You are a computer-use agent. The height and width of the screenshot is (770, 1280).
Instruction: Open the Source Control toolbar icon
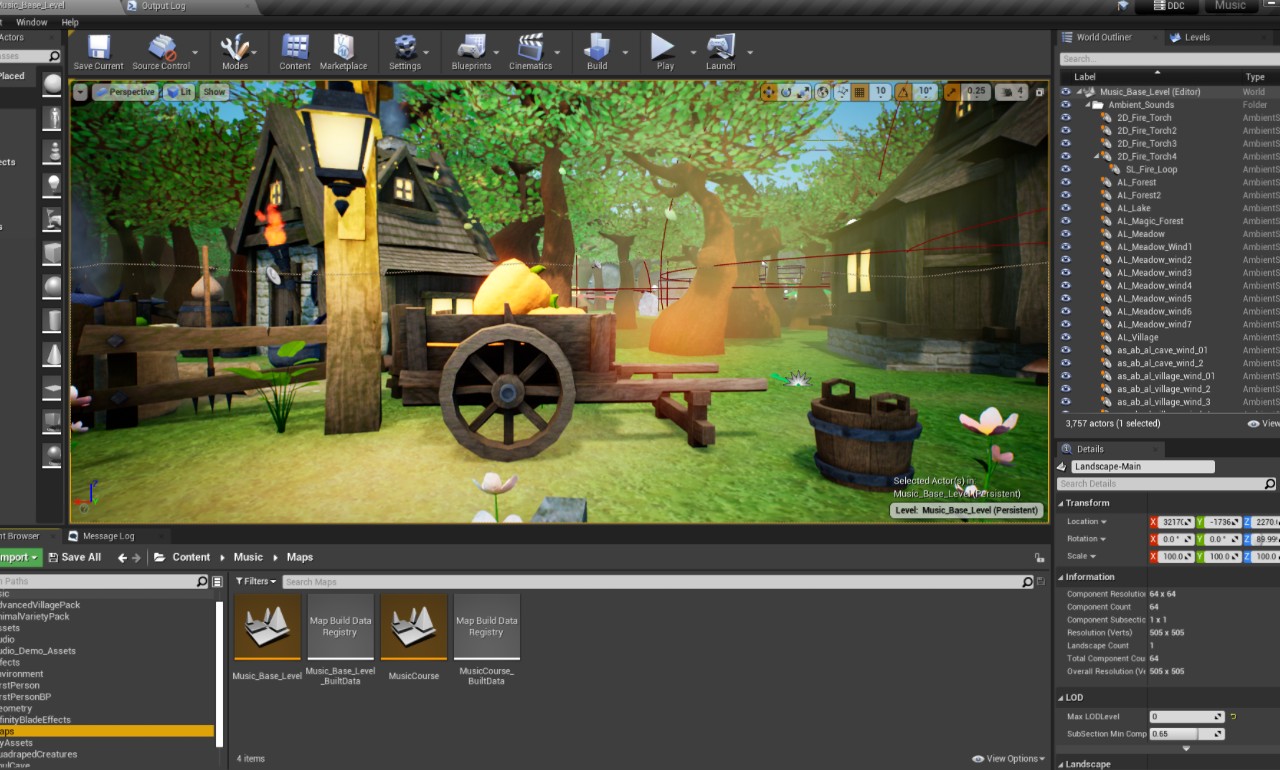(x=161, y=48)
